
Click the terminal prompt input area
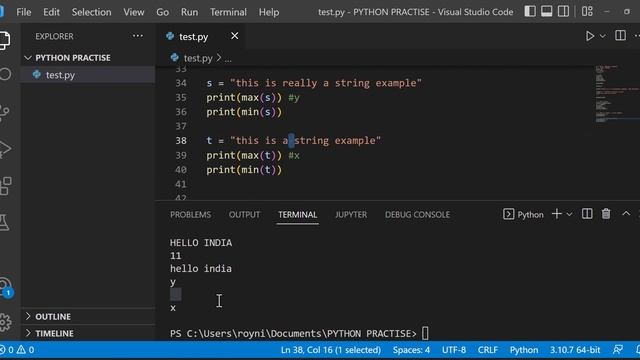click(425, 333)
